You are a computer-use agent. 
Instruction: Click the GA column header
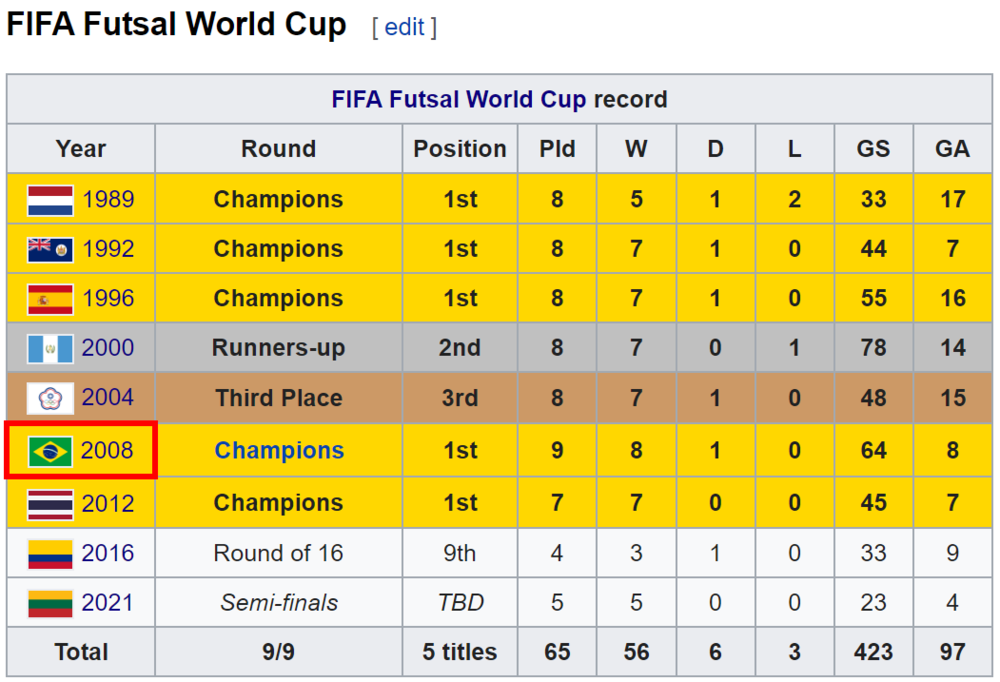tap(953, 149)
